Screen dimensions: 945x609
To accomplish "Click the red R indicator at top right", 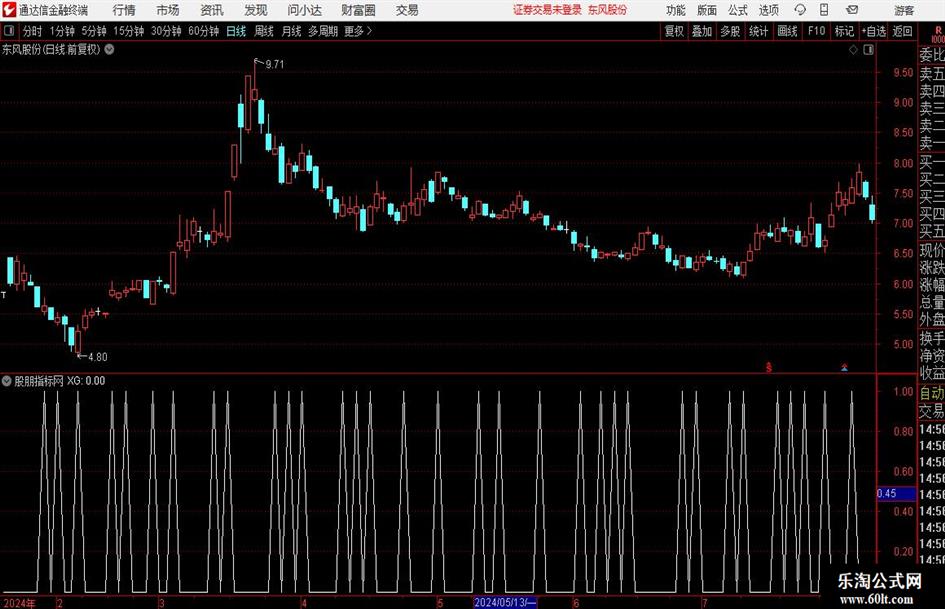I will point(938,31).
